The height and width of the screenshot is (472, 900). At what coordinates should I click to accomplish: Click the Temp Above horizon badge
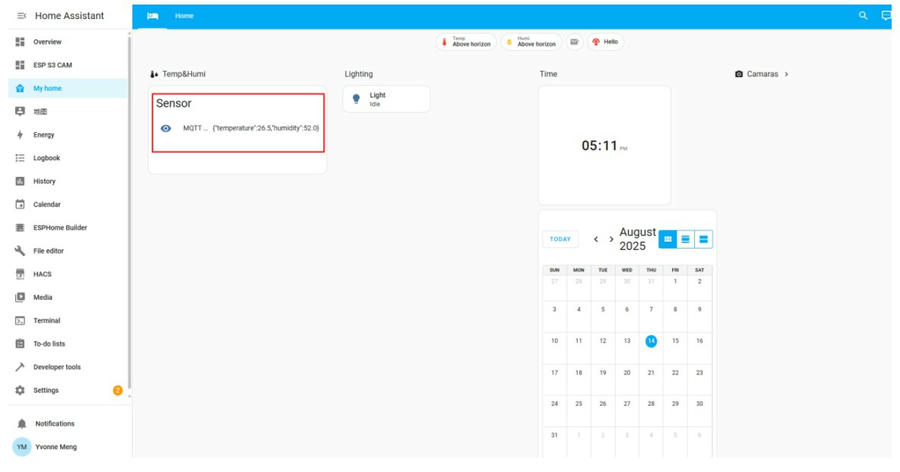coord(466,42)
